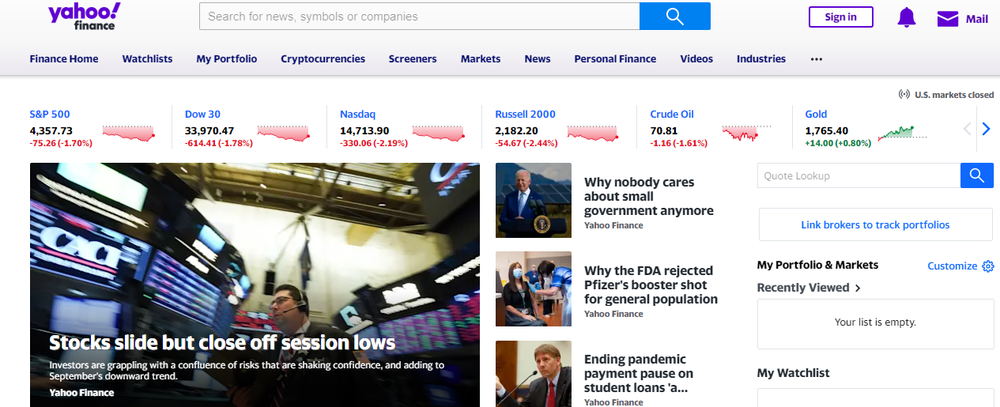1000x407 pixels.
Task: Open the Mail envelope icon
Action: [948, 19]
